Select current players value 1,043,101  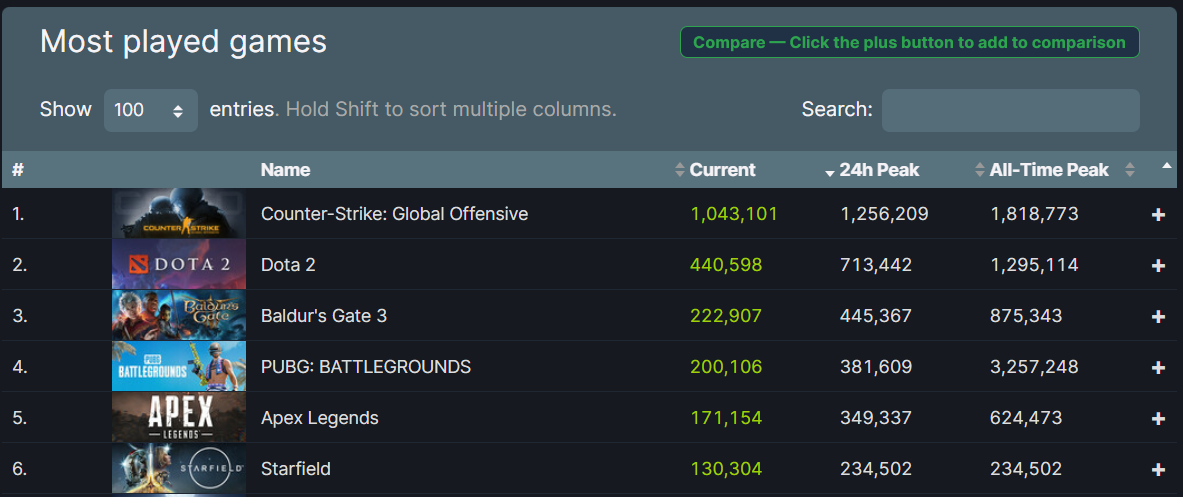tap(733, 214)
